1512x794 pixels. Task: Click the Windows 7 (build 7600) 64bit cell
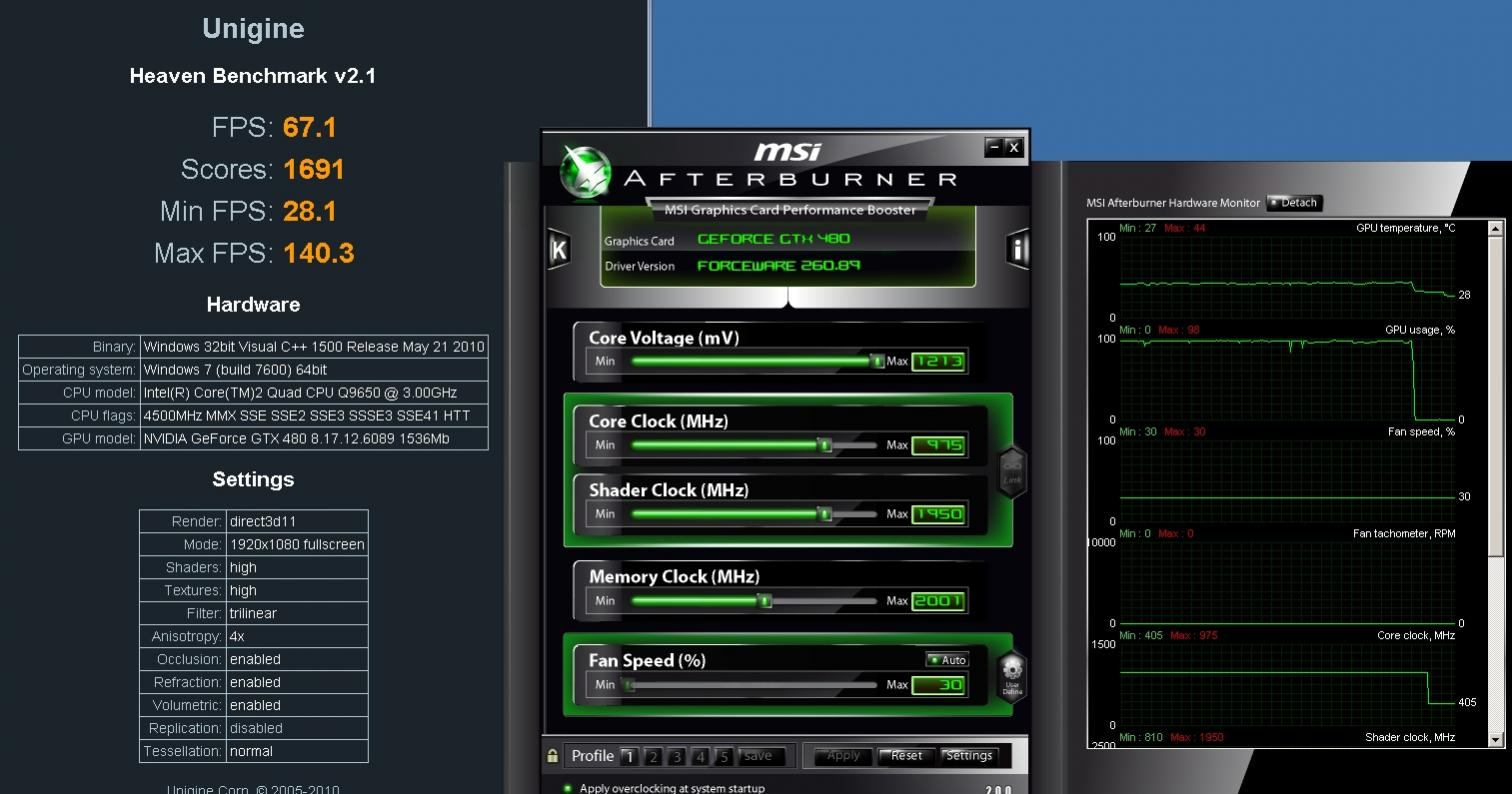click(314, 370)
